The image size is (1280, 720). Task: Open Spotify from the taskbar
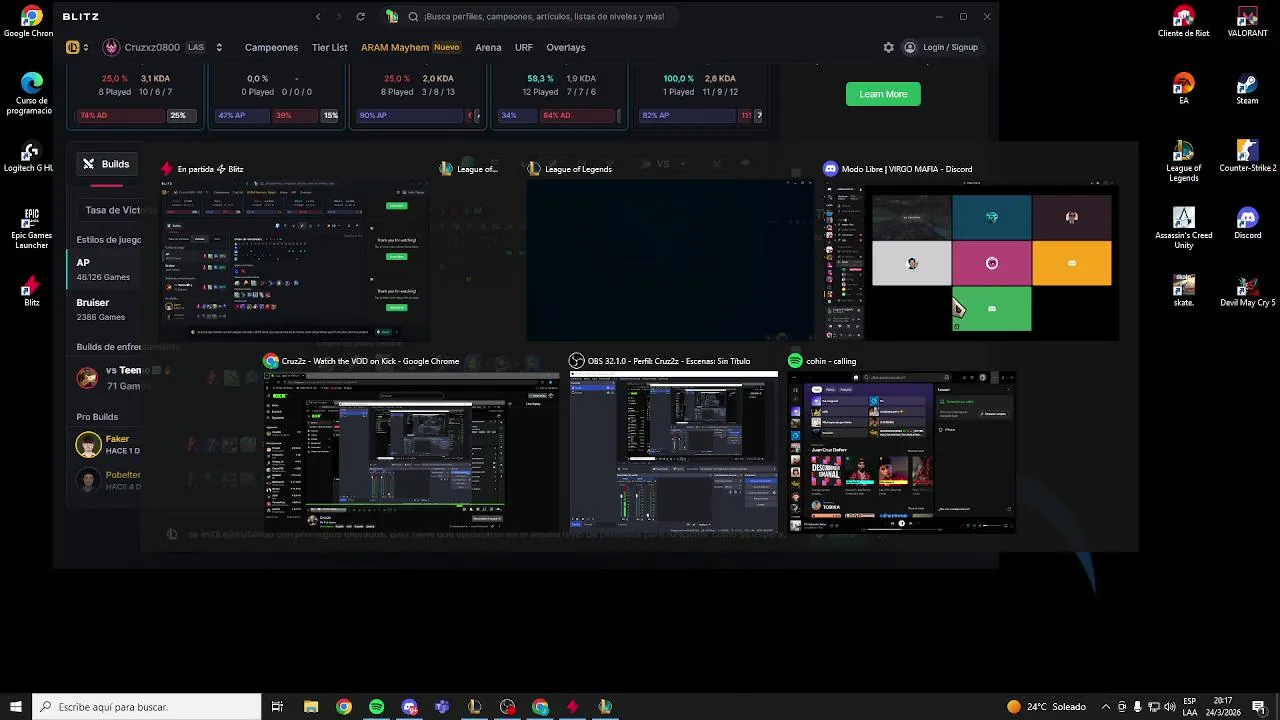point(376,707)
